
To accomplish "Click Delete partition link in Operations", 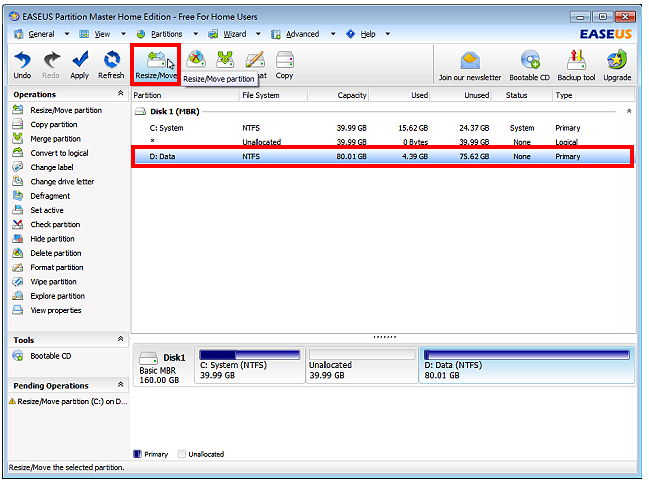I will click(56, 253).
